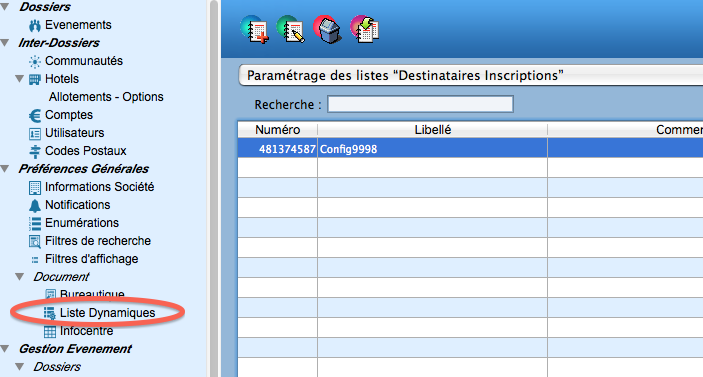Click the euro icon beside Comptes
Screen dimensions: 703x377
[x=35, y=115]
